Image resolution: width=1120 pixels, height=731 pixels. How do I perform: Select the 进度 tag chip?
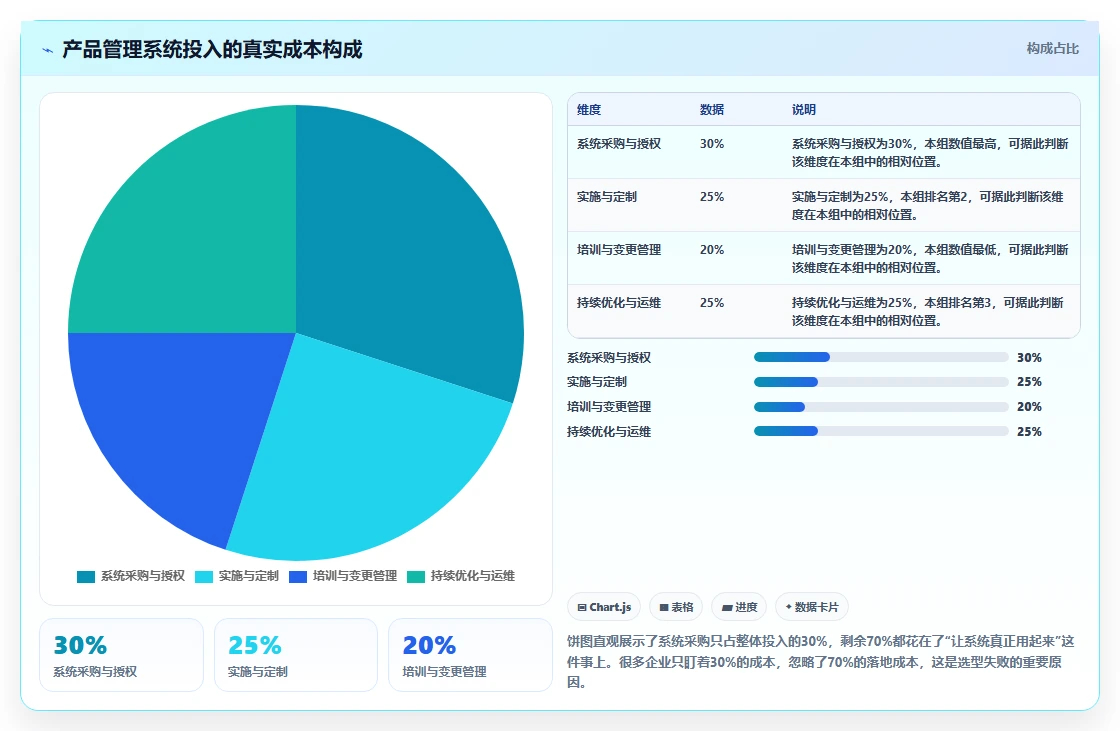739,607
